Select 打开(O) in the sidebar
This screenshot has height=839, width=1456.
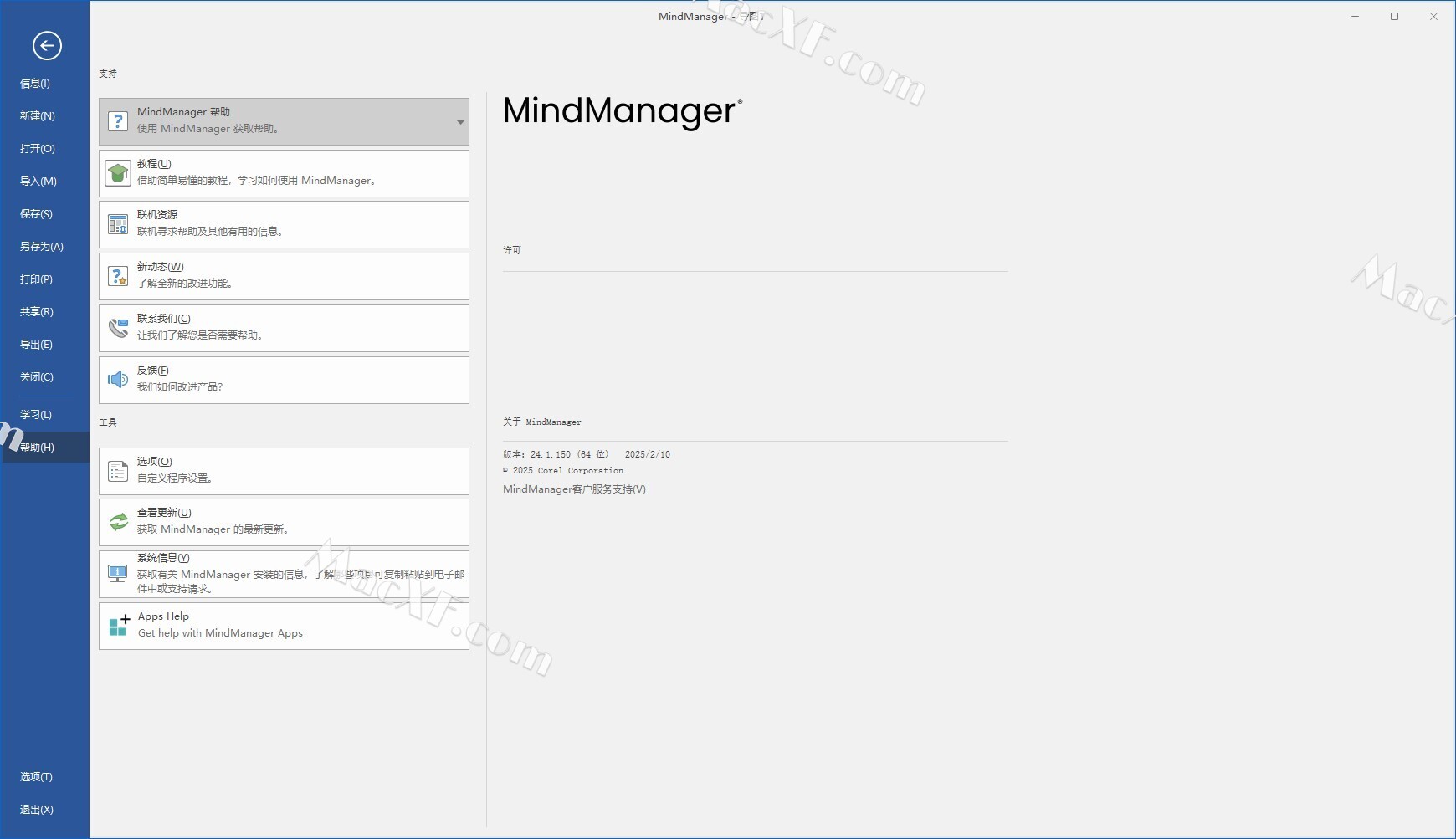44,148
